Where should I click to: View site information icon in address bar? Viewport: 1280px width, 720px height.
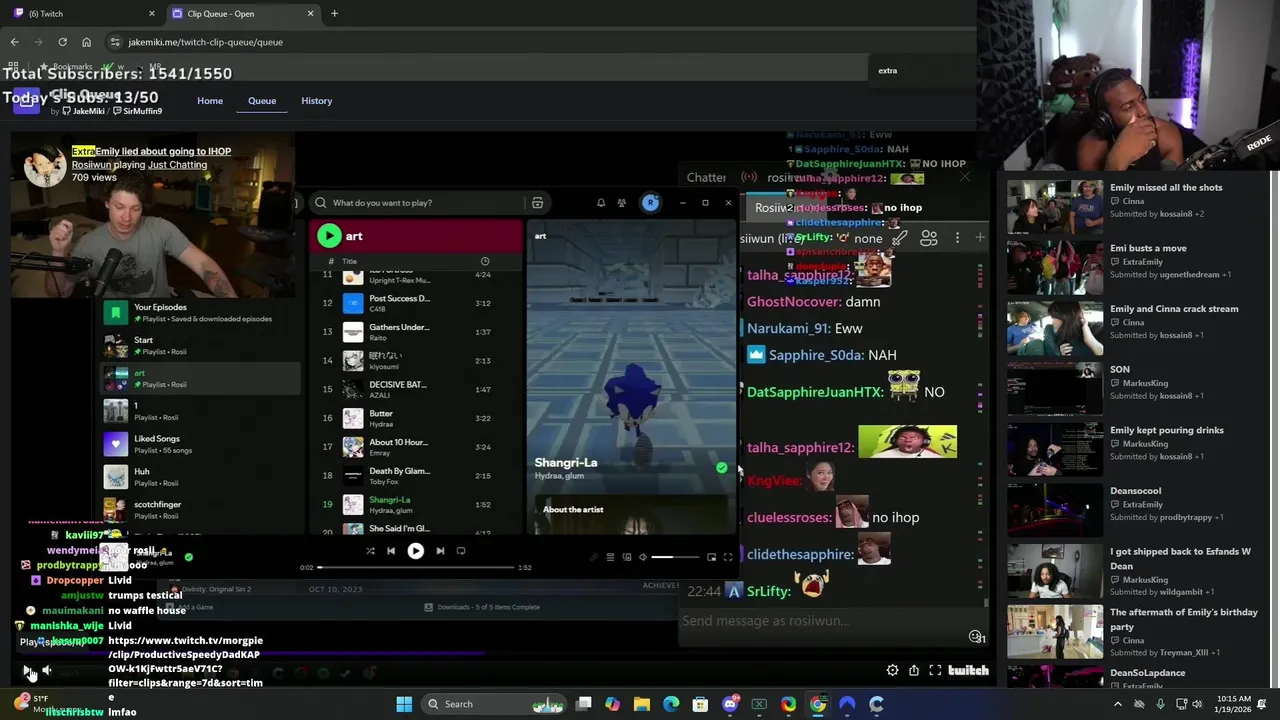tap(115, 42)
